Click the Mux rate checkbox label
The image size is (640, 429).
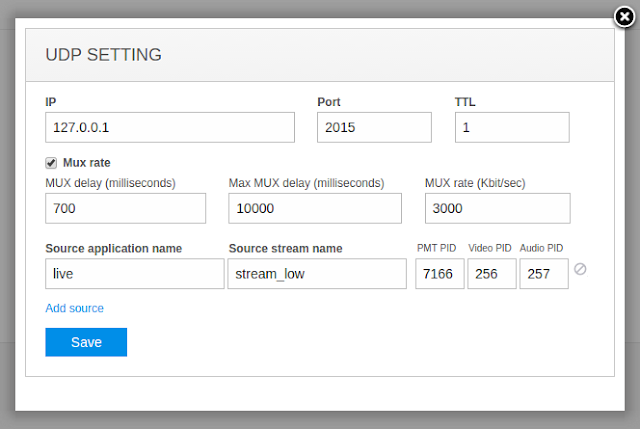(87, 163)
